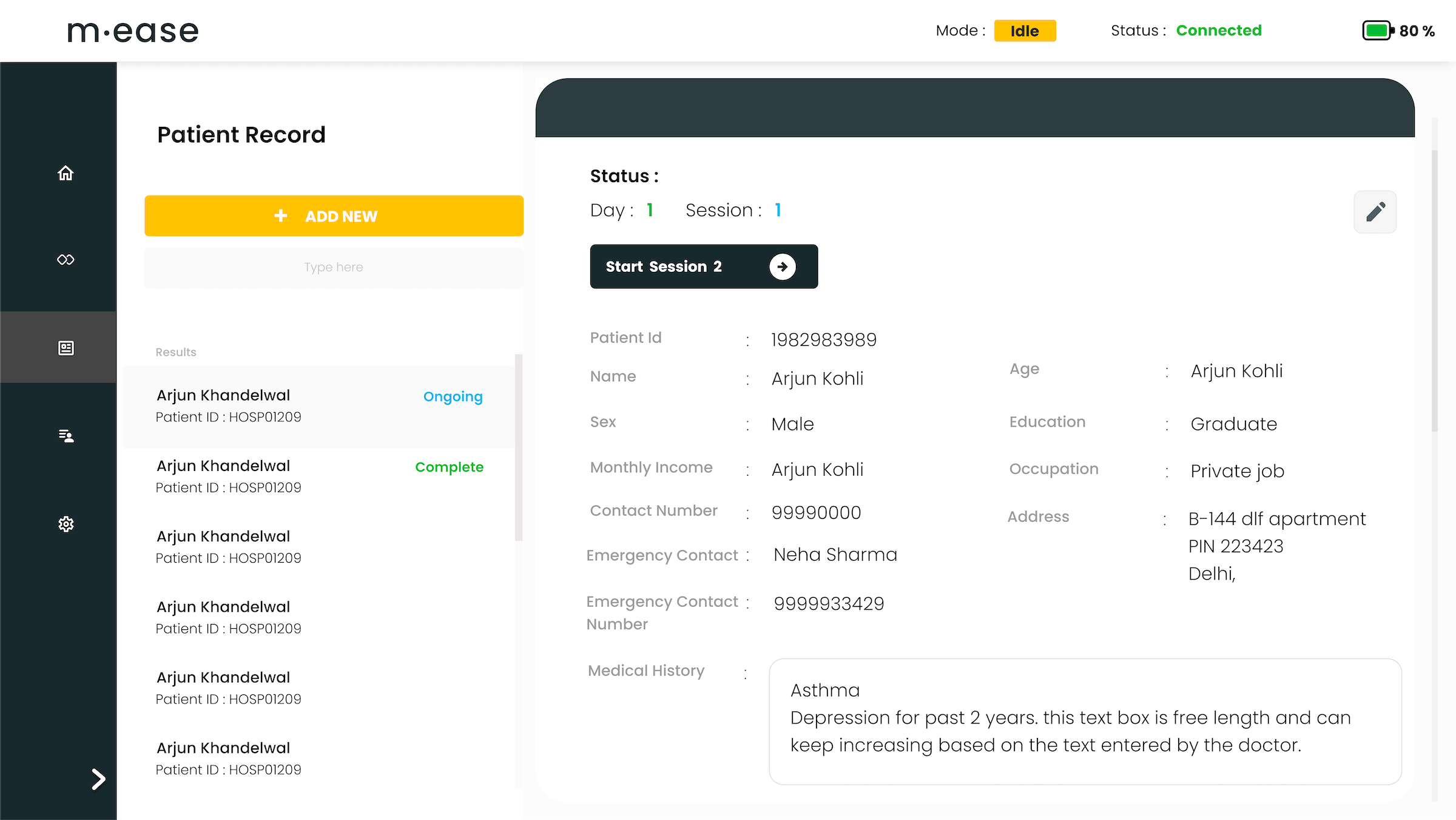This screenshot has width=1456, height=820.
Task: Click the pencil edit icon
Action: pos(1375,212)
